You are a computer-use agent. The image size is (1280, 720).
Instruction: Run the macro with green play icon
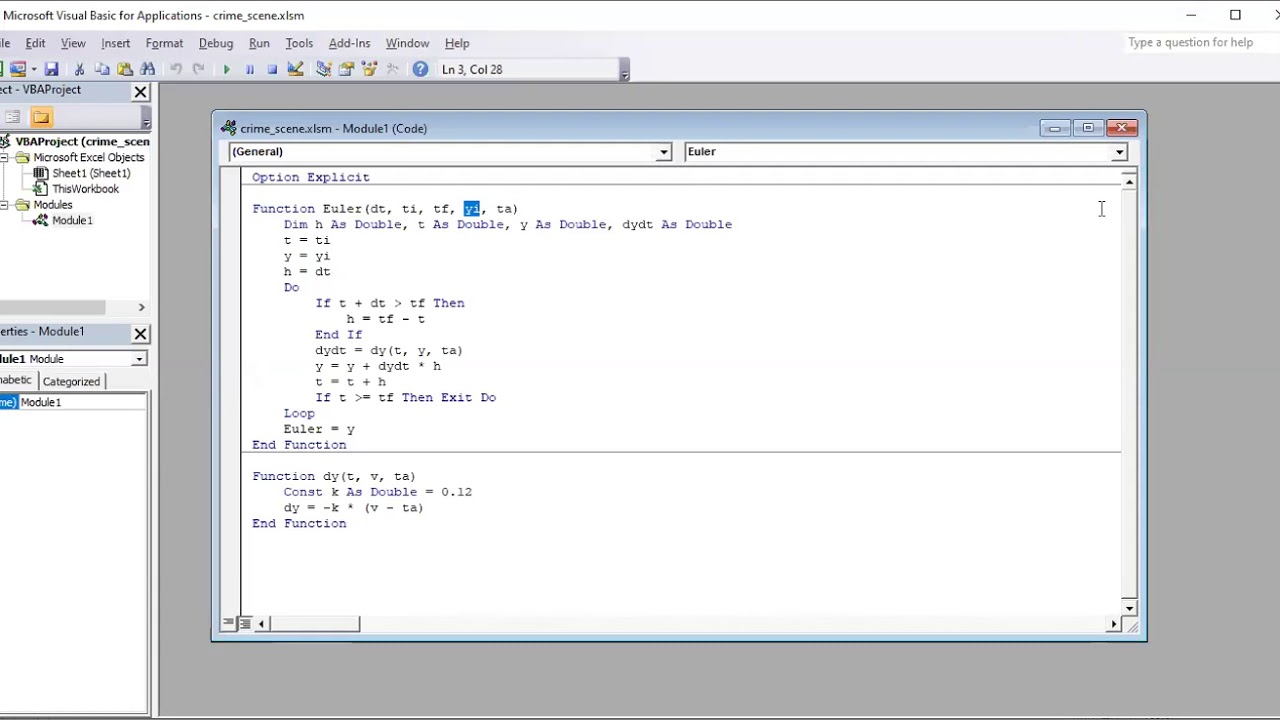pyautogui.click(x=227, y=69)
